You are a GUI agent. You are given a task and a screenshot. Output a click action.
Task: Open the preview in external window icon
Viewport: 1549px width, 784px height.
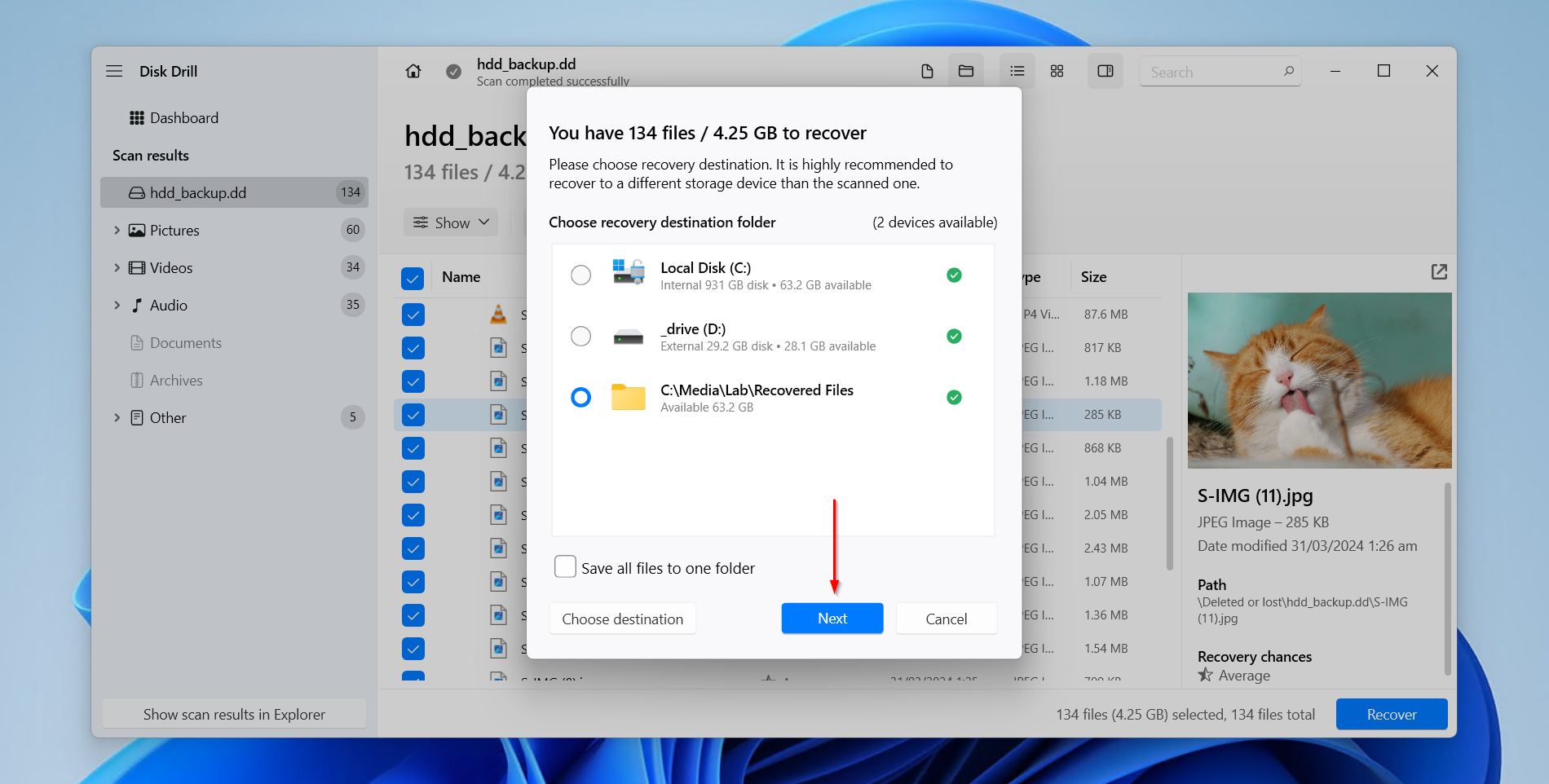click(1440, 271)
